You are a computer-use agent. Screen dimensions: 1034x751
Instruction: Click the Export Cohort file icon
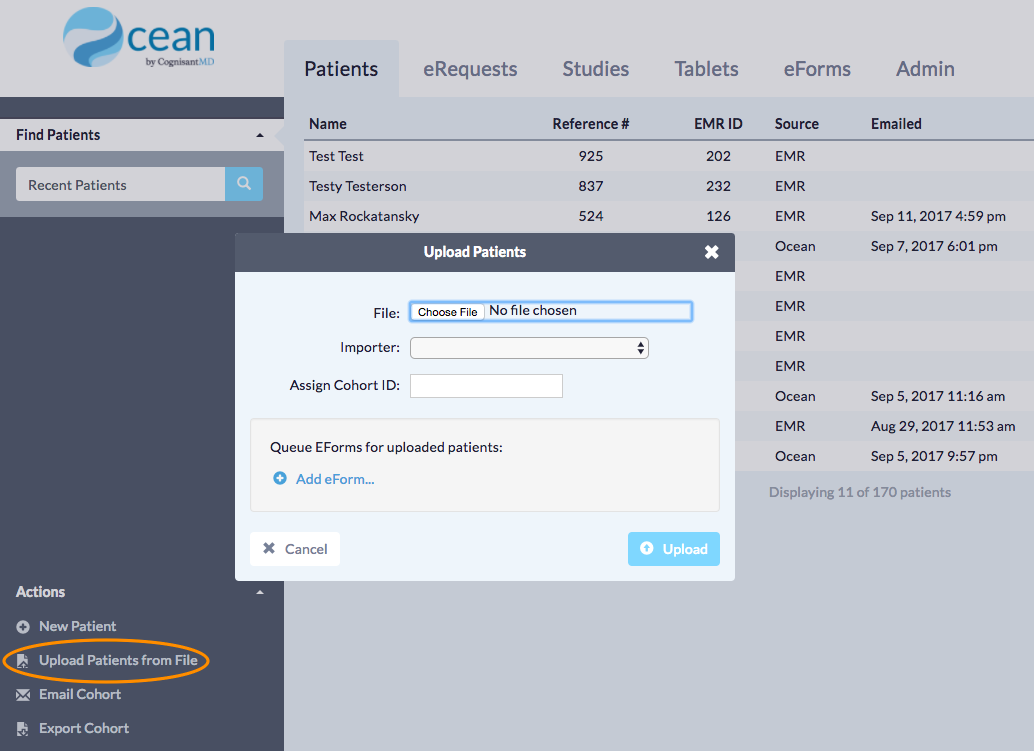(23, 729)
